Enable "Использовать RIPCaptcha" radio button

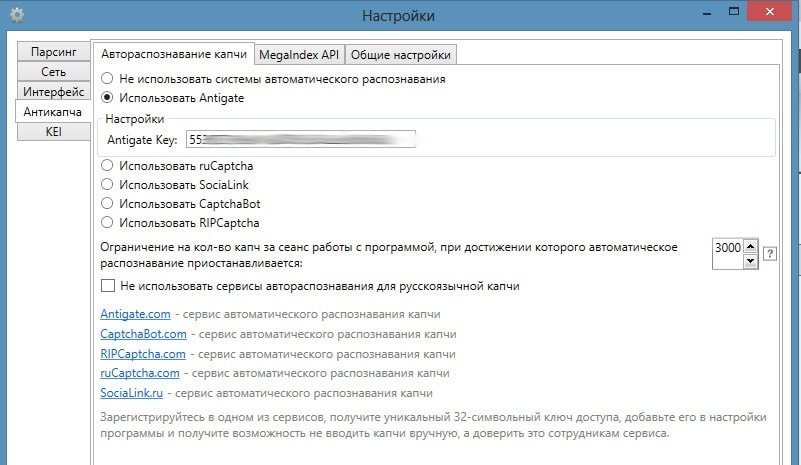pos(108,223)
